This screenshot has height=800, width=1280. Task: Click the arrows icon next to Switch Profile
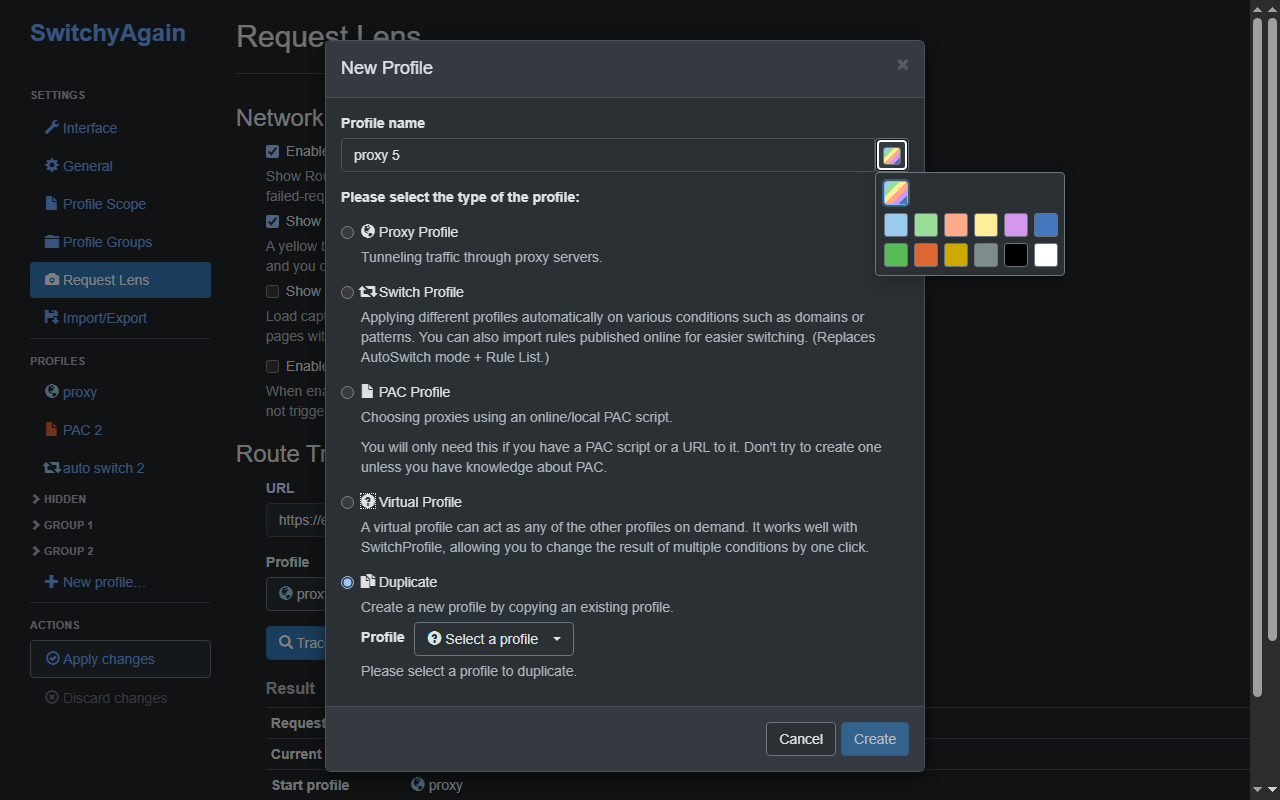click(x=368, y=292)
